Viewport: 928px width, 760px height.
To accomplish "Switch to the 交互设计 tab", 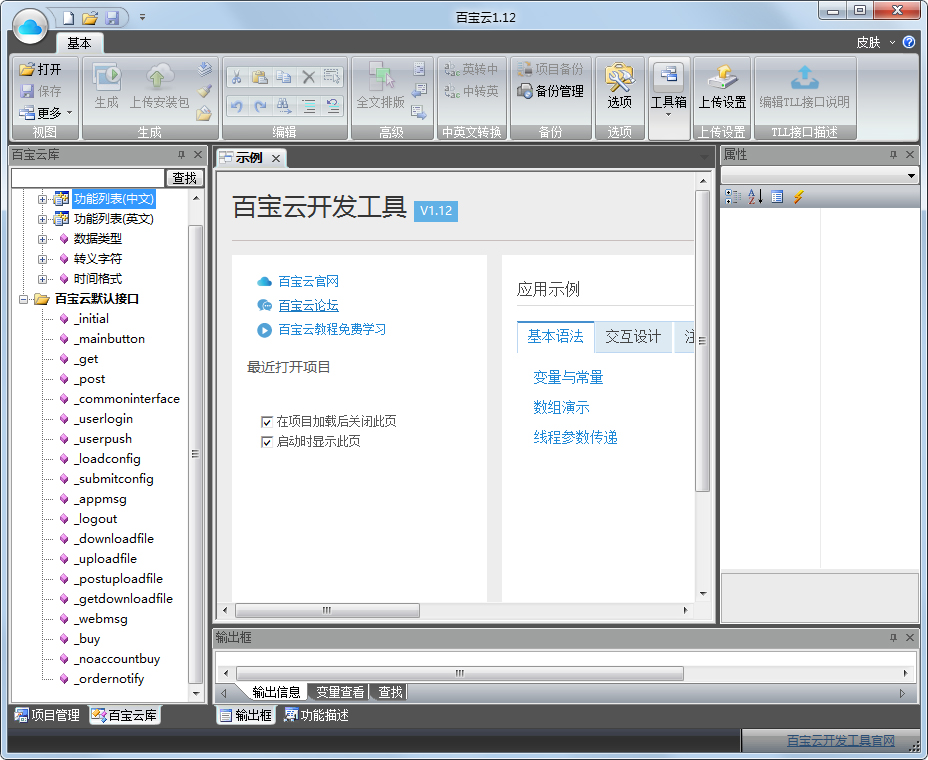I will 632,337.
